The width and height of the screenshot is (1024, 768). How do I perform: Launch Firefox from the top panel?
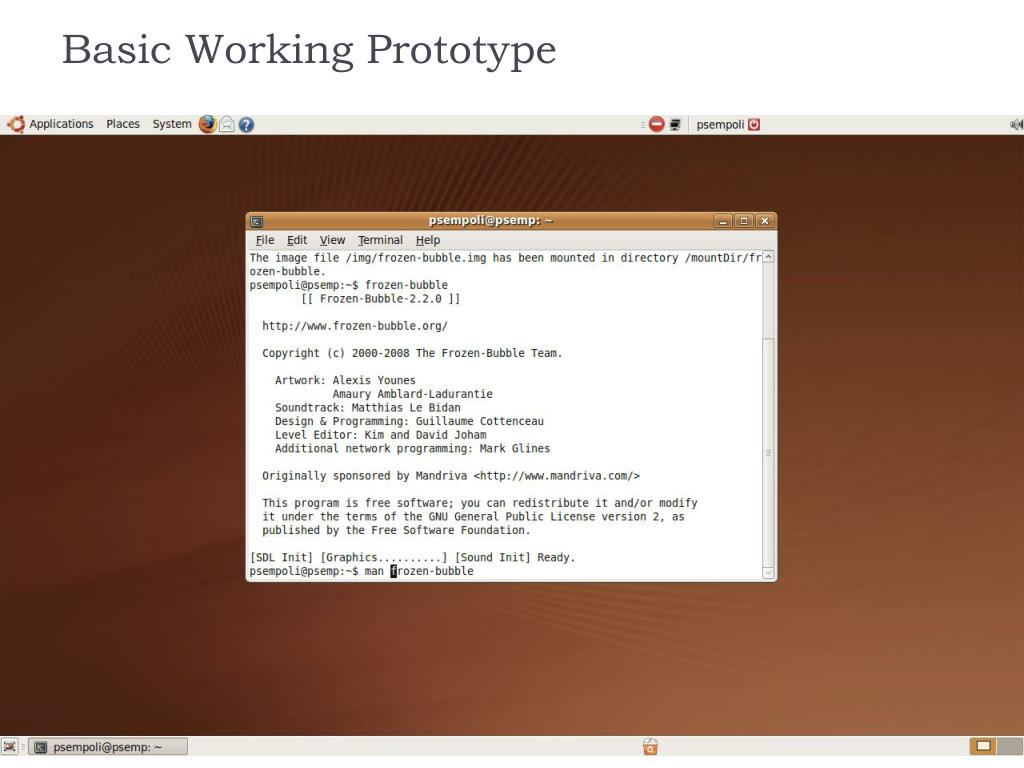point(208,124)
